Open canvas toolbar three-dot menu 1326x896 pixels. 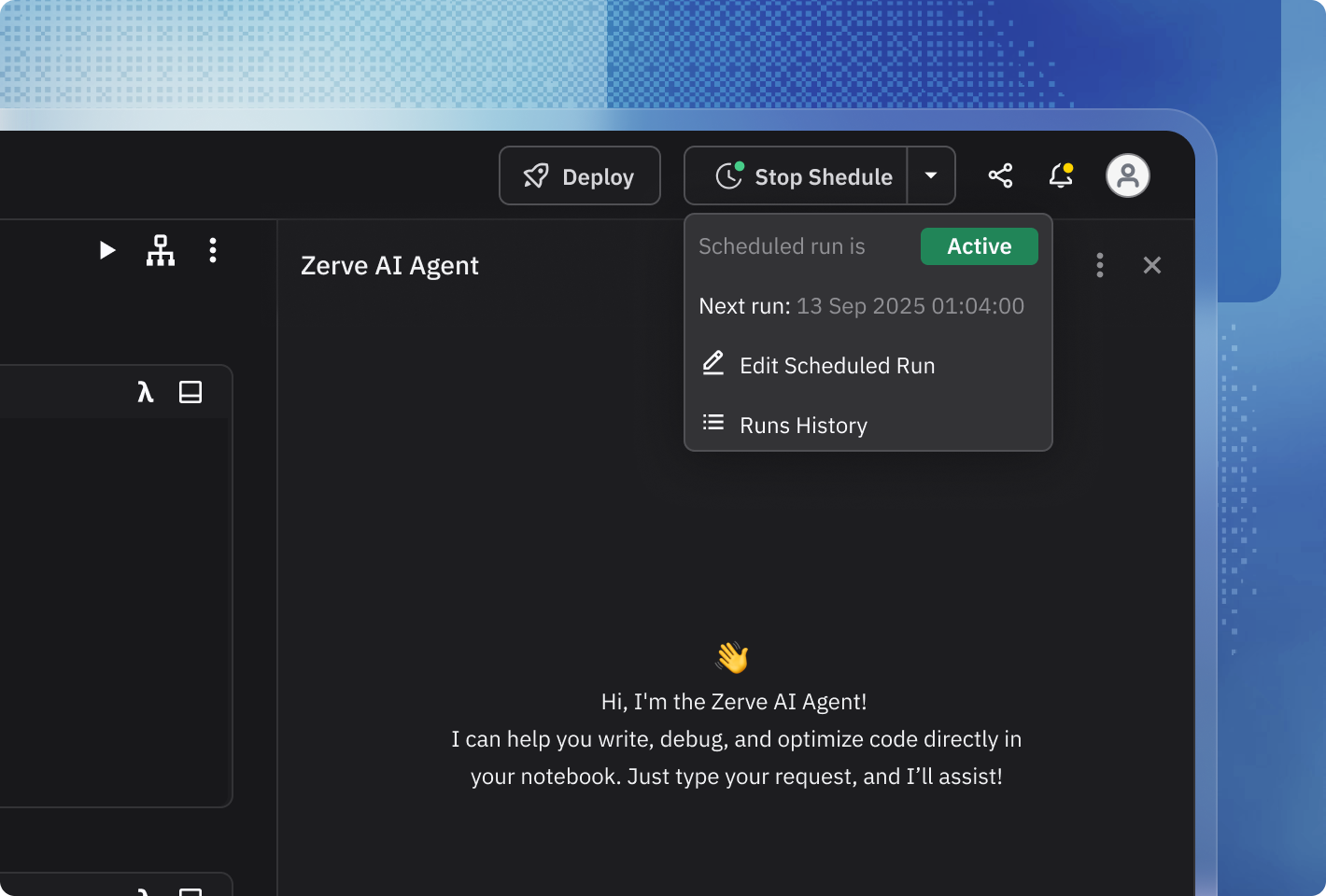click(x=213, y=250)
